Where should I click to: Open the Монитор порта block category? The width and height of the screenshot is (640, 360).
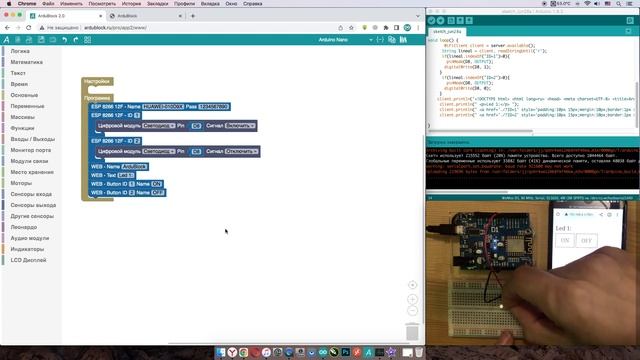31,150
